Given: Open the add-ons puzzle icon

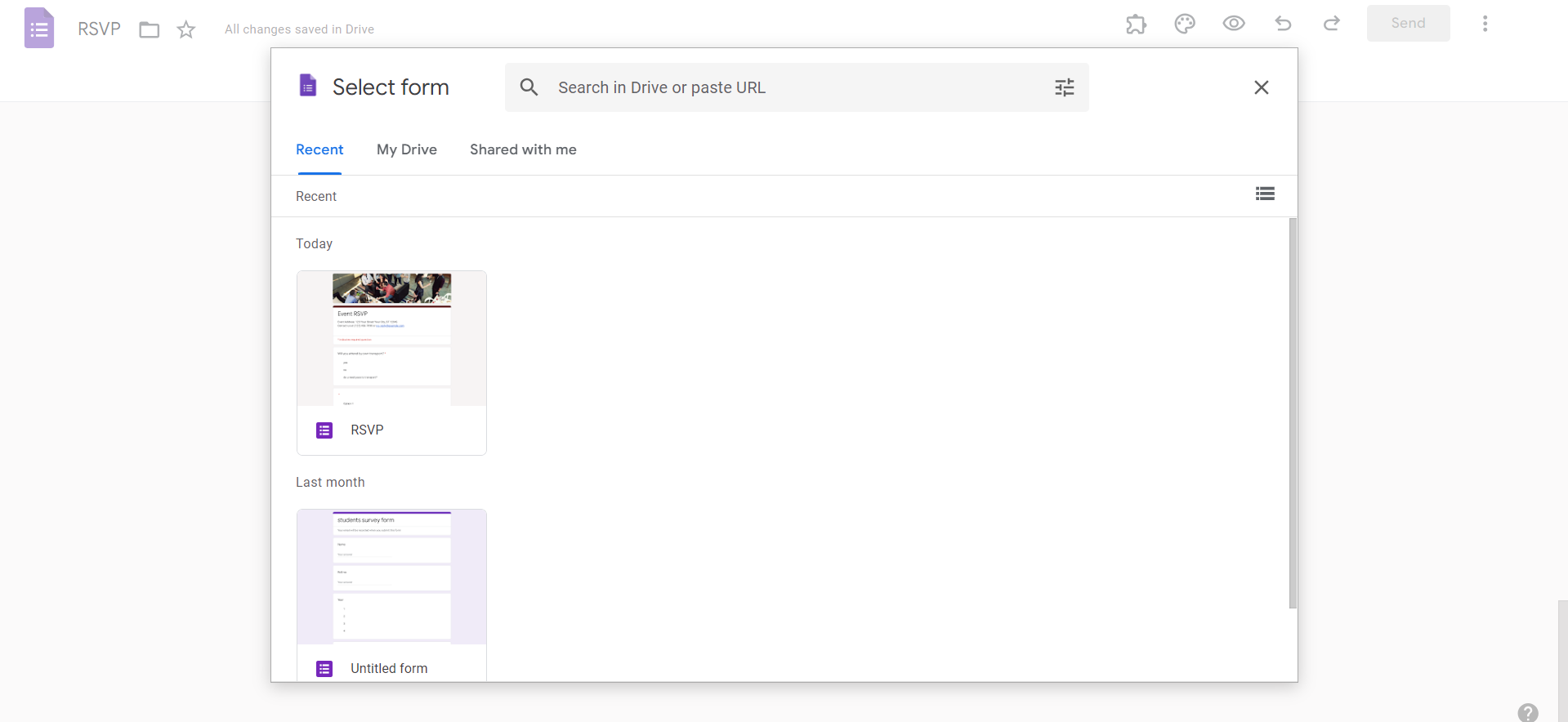Looking at the screenshot, I should 1136,24.
